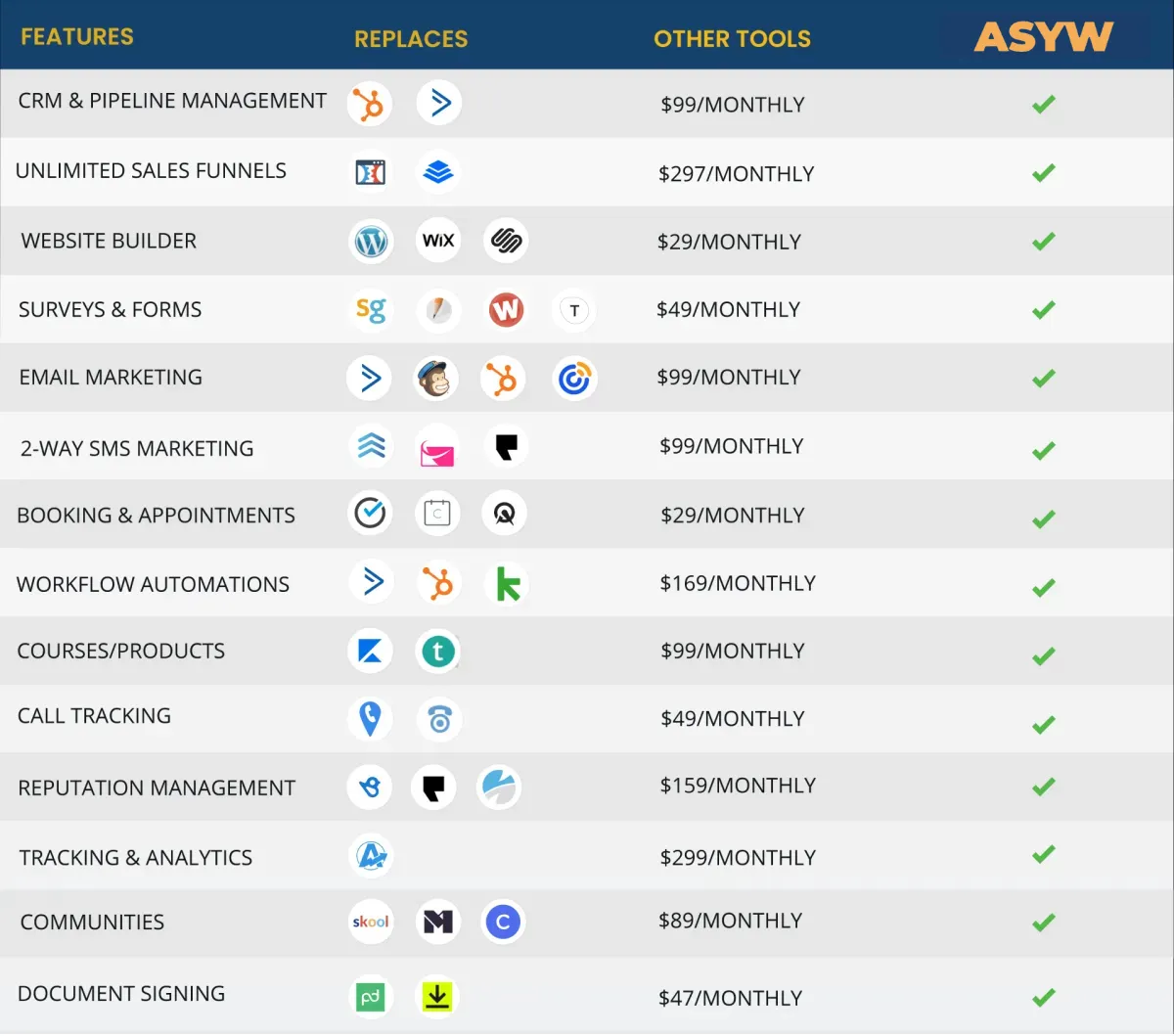The height and width of the screenshot is (1036, 1174).
Task: Click the Kajabi icon in Courses/Products row
Action: click(x=370, y=652)
